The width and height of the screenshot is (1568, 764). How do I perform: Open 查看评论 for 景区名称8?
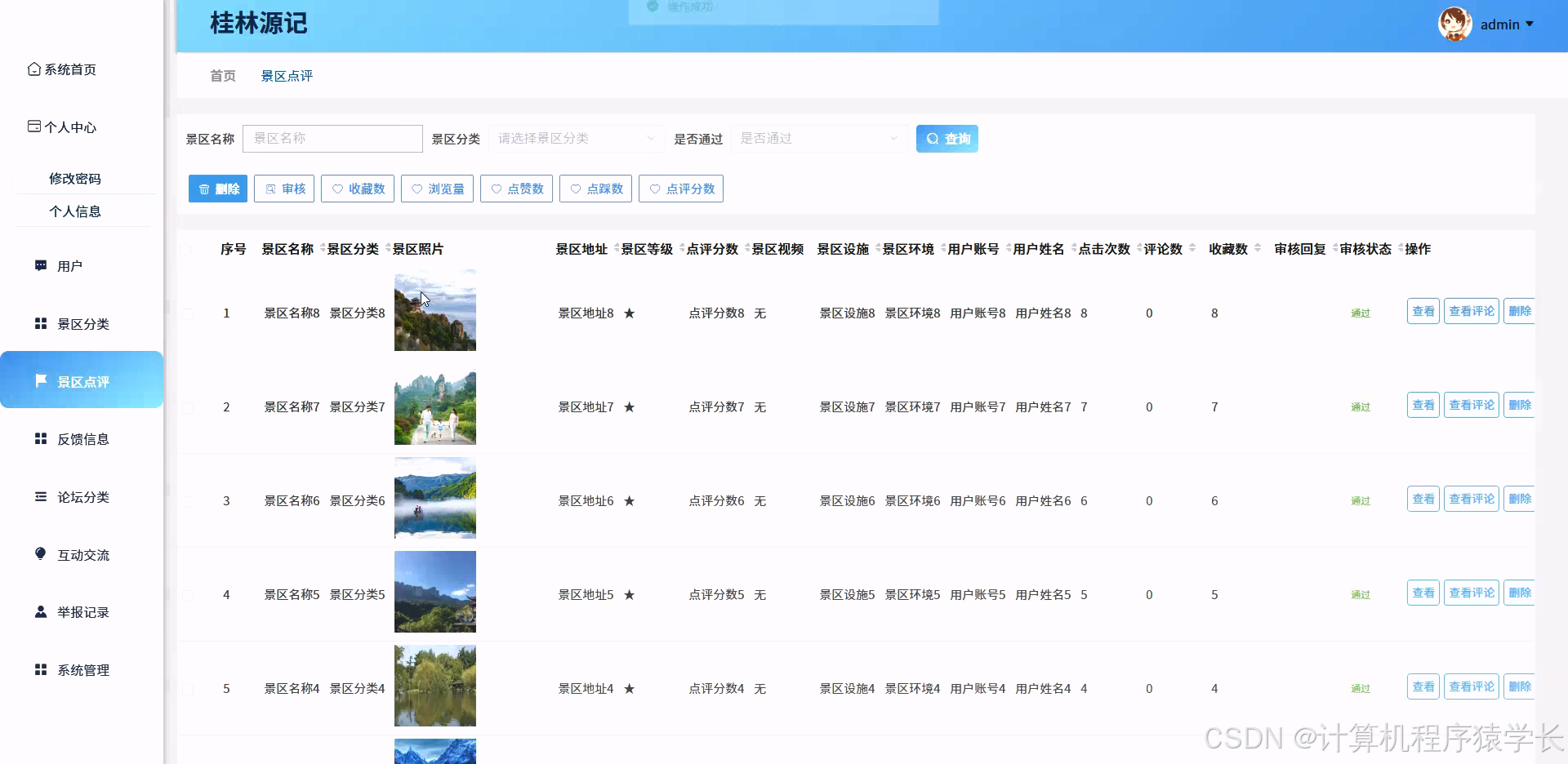click(1471, 311)
